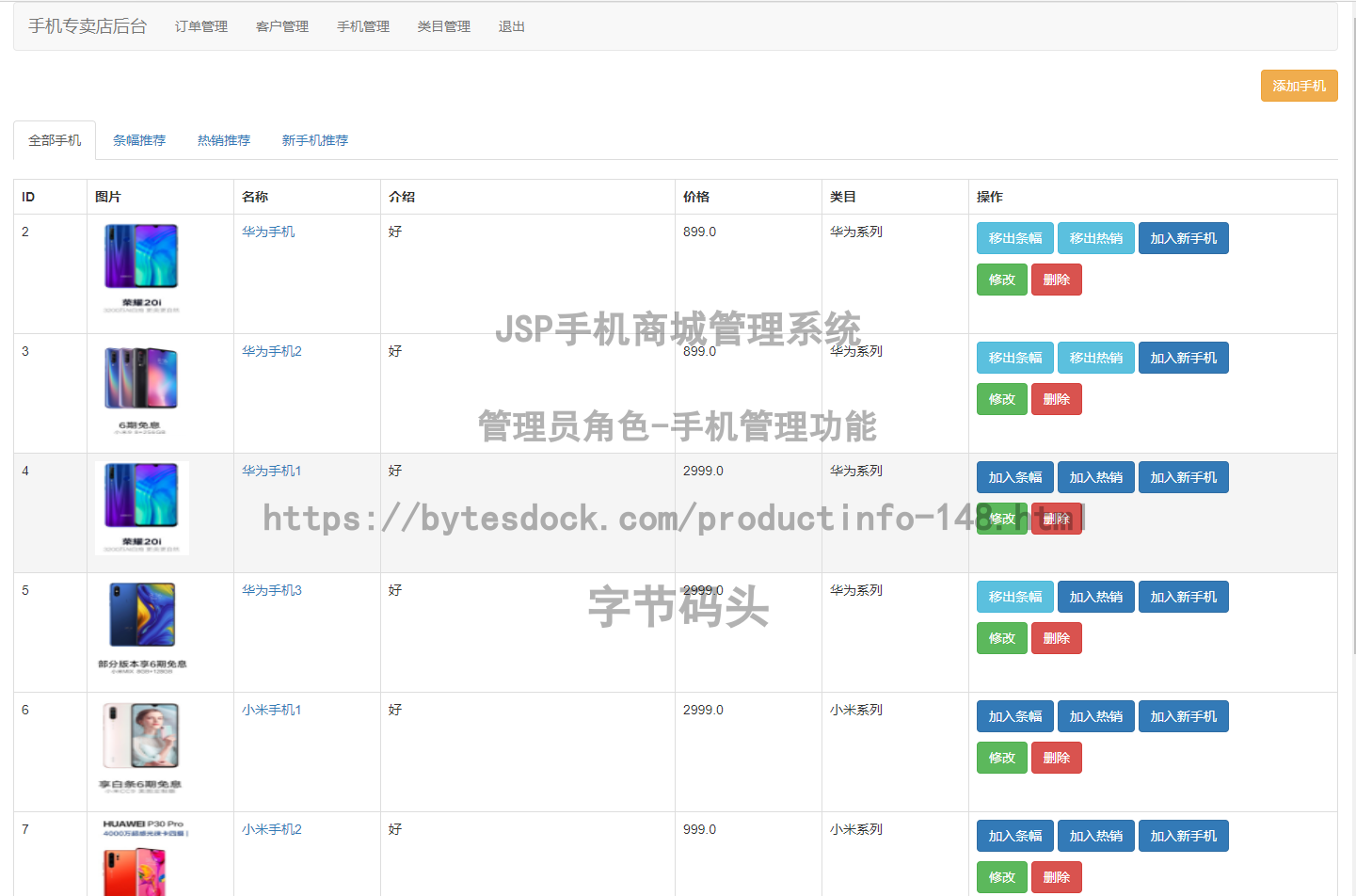Click 删除 for 华为手机 row 2
1356x896 pixels.
pyautogui.click(x=1057, y=280)
